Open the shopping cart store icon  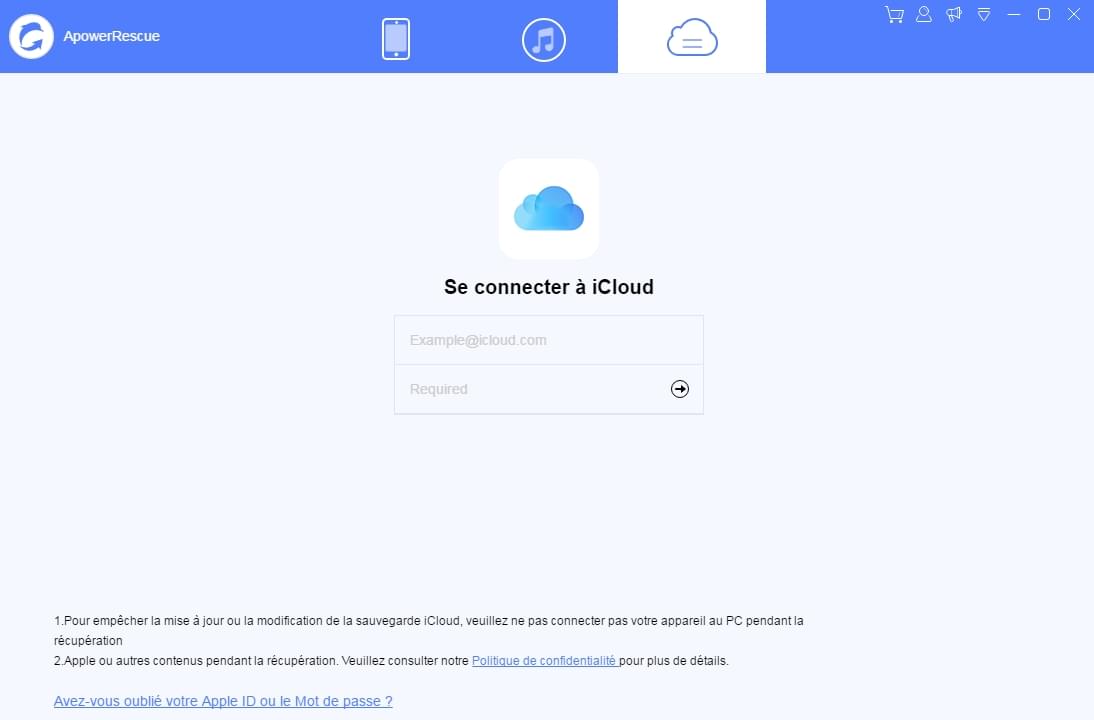point(893,14)
